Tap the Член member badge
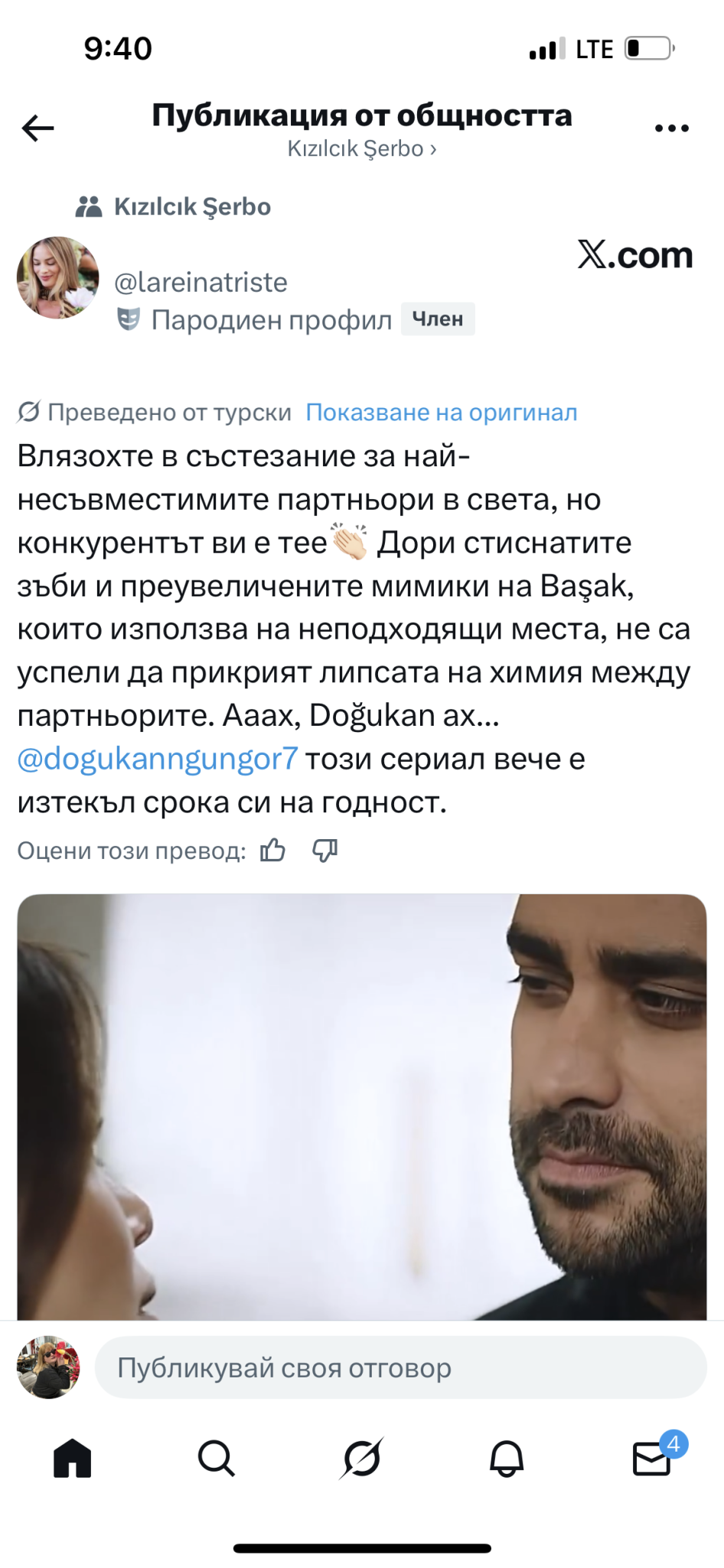724x1568 pixels. 438,319
